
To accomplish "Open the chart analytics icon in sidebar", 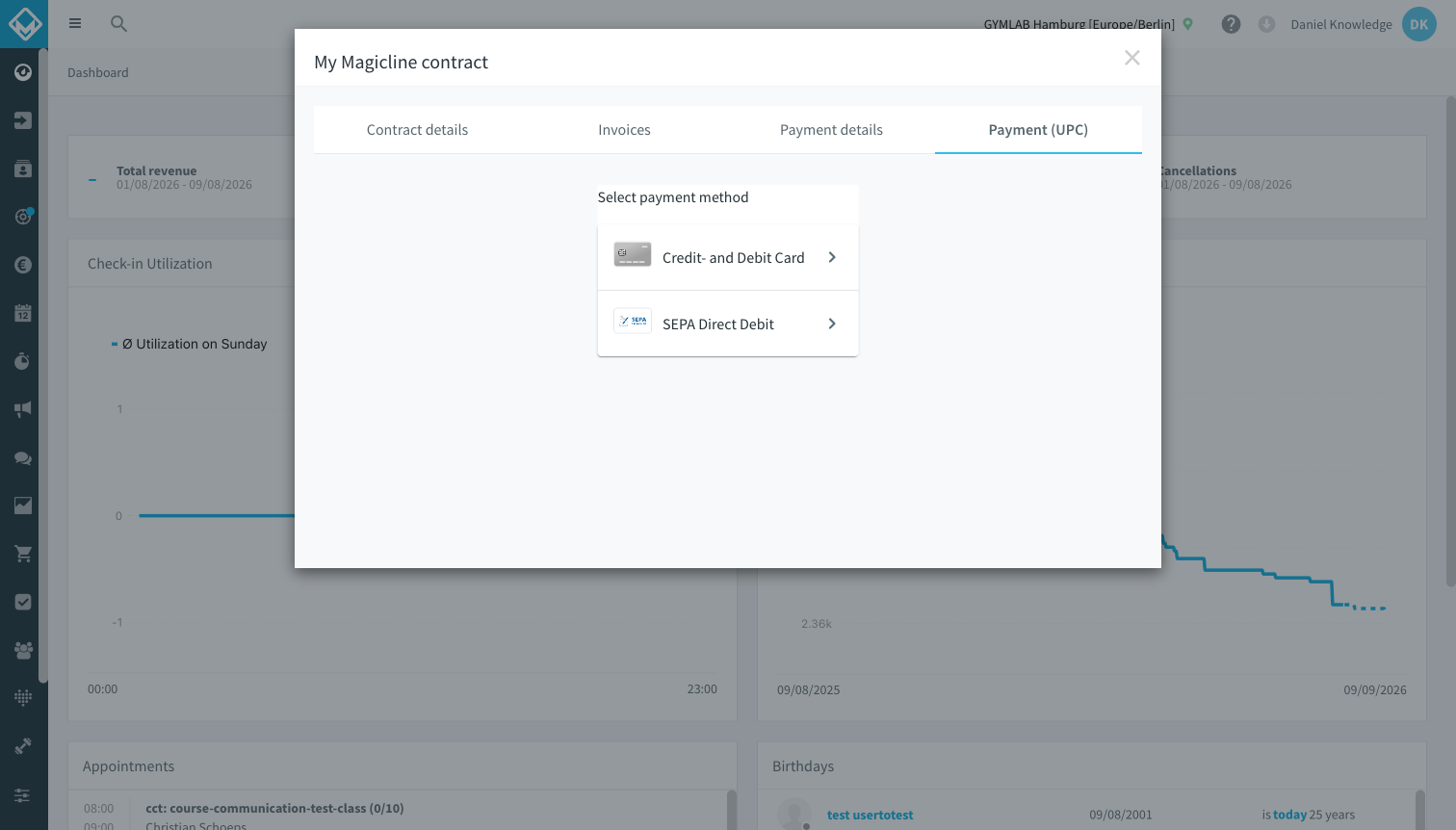I will pos(23,506).
